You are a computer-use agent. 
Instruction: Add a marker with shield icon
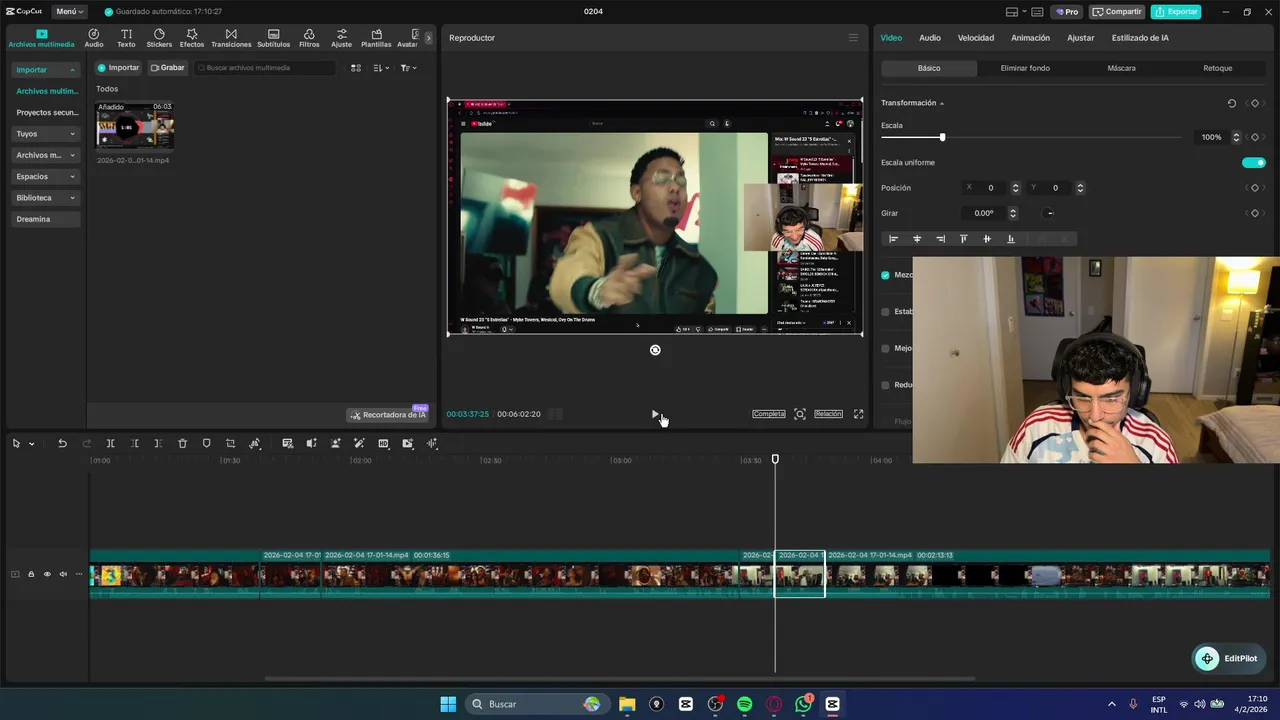pos(206,443)
